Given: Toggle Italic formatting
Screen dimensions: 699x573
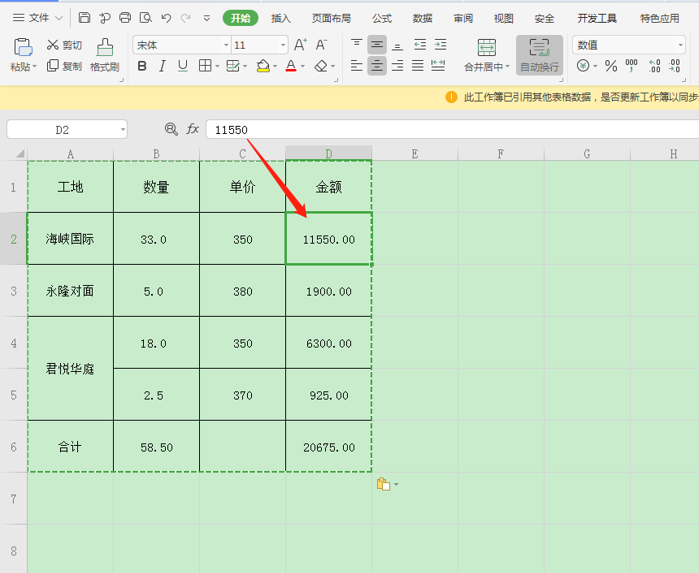Looking at the screenshot, I should 162,66.
